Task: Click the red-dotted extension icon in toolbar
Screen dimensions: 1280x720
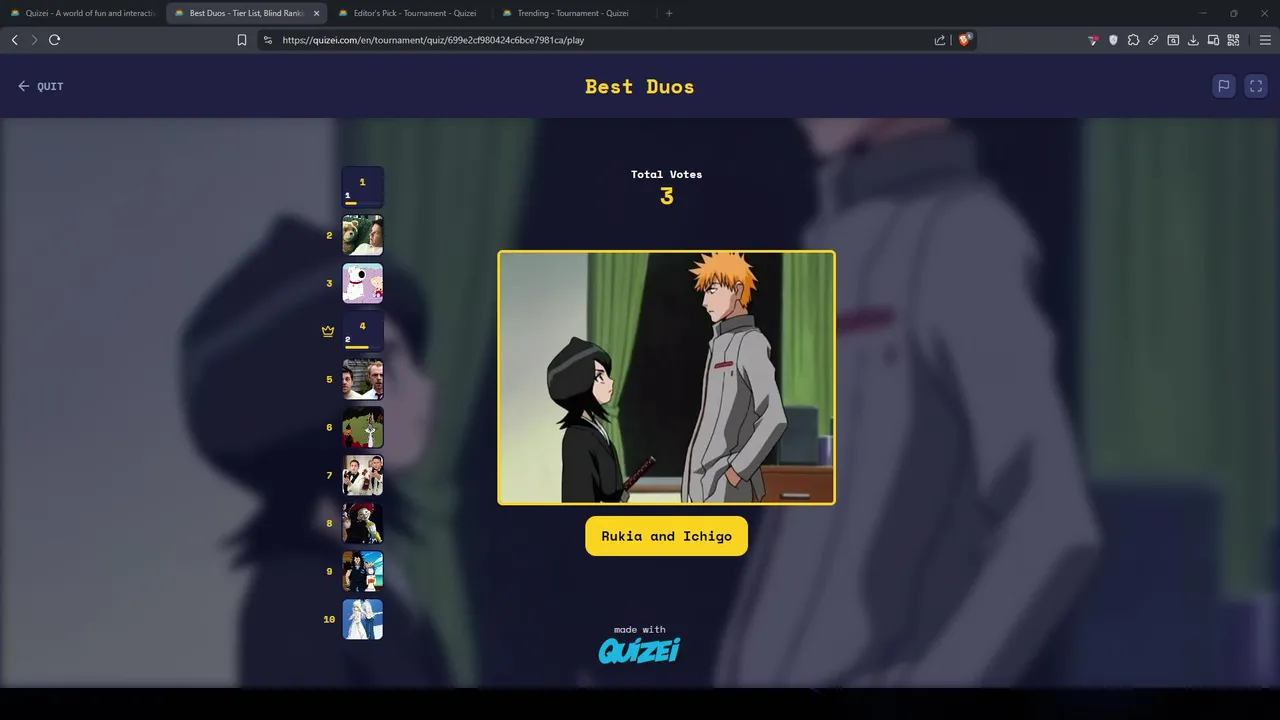Action: click(1093, 40)
